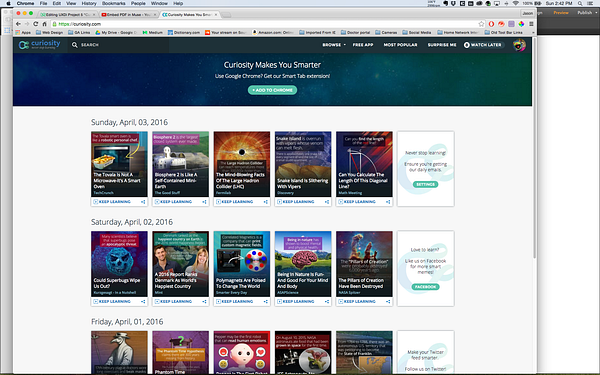Image resolution: width=600 pixels, height=375 pixels.
Task: Share the Pillars of Creation card
Action: pyautogui.click(x=388, y=302)
